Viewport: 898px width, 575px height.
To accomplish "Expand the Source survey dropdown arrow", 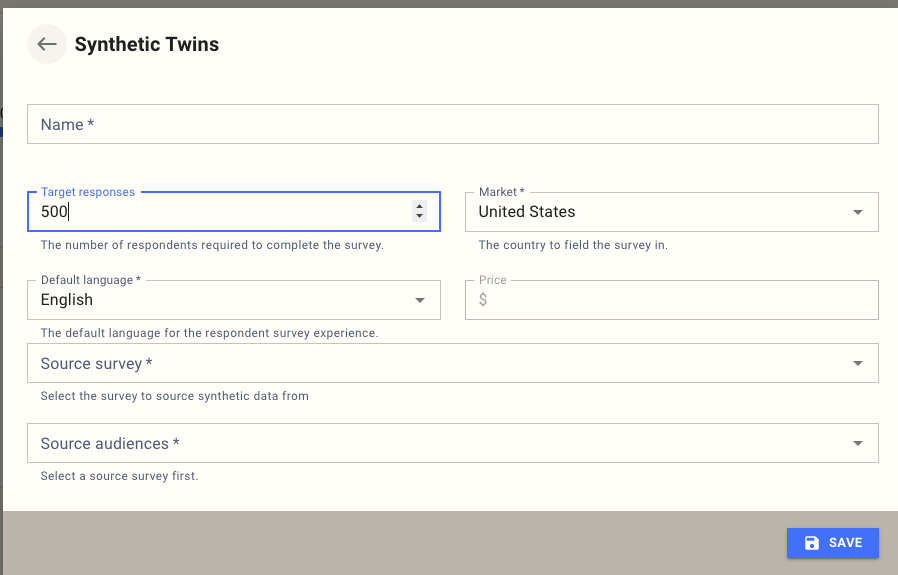I will [857, 364].
